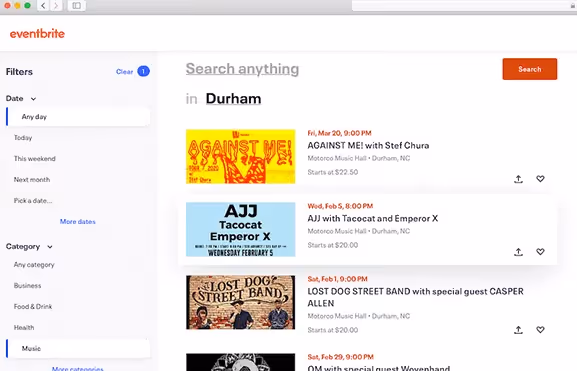Screen dimensions: 577x371
Task: Click venue text under AGAINST ME! event
Action: (359, 158)
